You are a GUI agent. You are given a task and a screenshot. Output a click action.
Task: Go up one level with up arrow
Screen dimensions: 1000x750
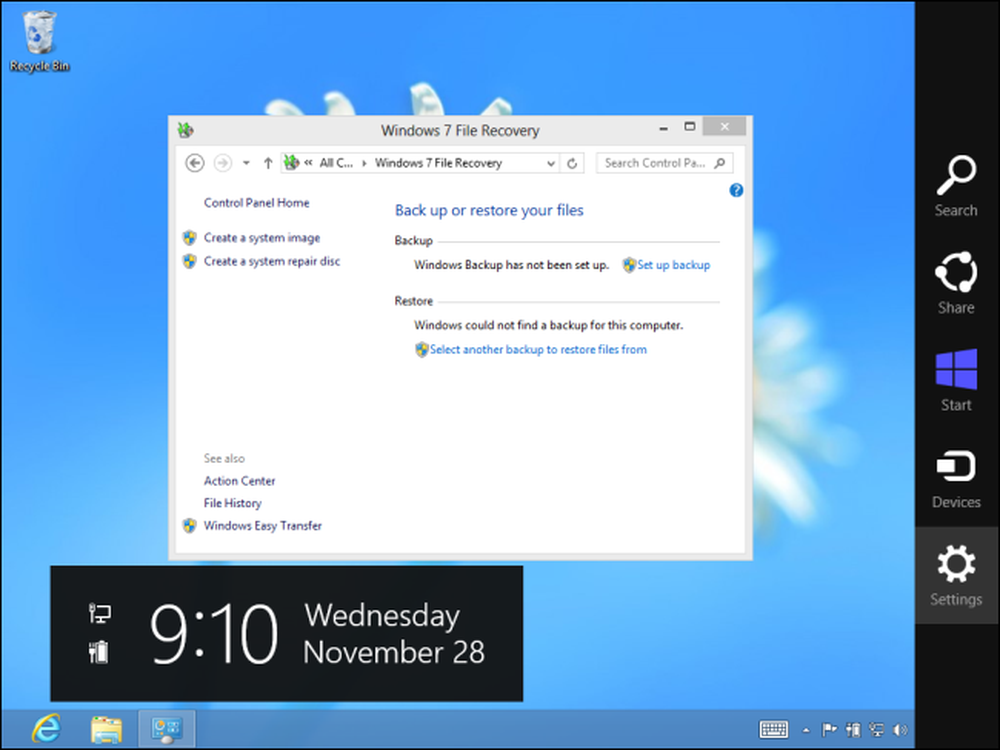point(268,163)
